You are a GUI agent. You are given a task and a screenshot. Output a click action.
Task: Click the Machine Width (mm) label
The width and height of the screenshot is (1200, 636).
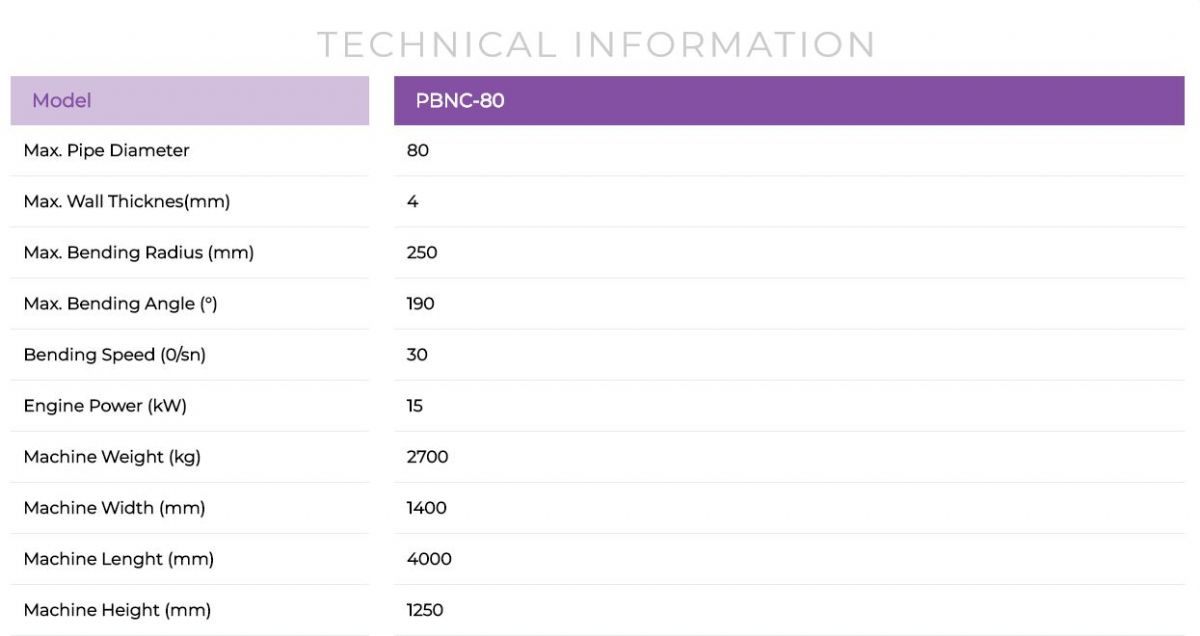[114, 508]
